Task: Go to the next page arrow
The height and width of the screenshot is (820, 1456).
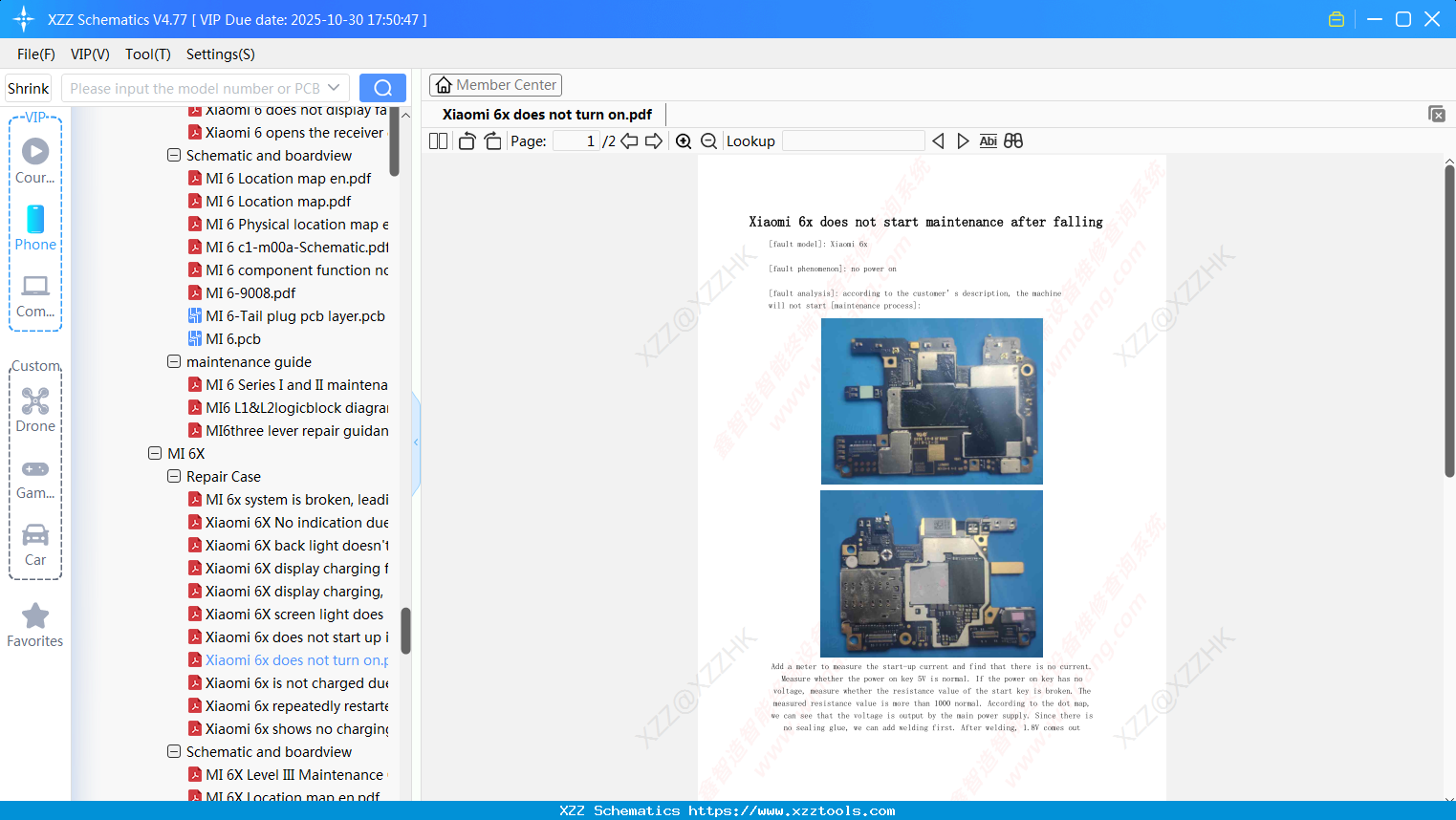Action: click(x=654, y=140)
